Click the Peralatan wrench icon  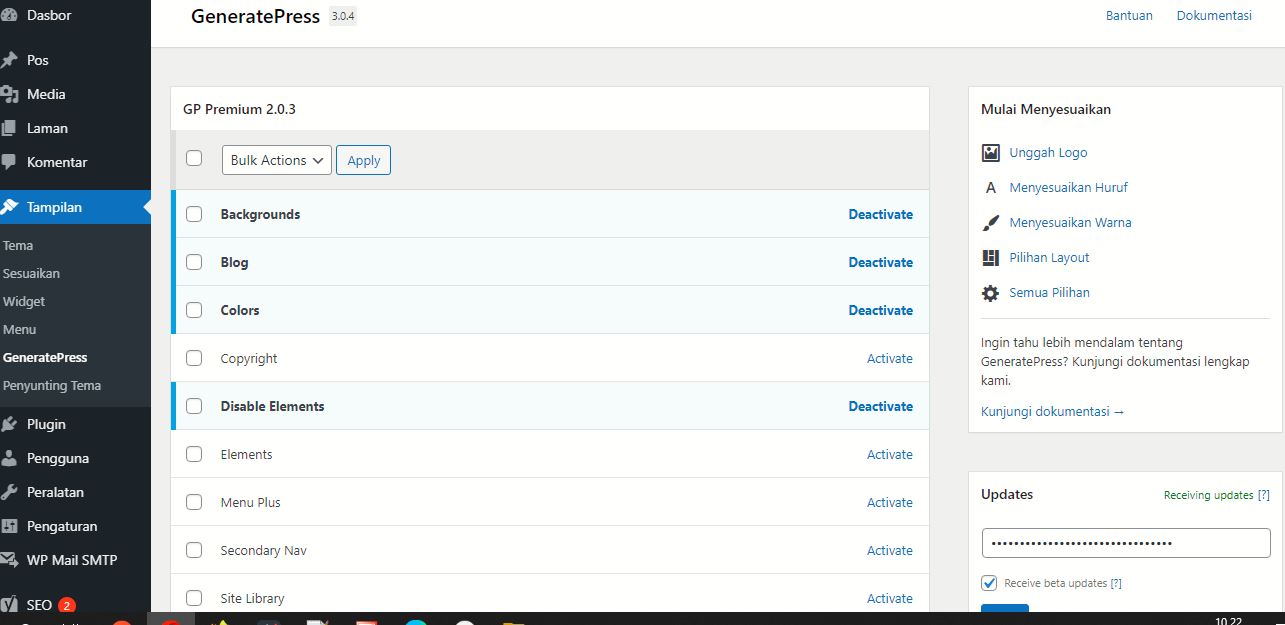coord(9,492)
